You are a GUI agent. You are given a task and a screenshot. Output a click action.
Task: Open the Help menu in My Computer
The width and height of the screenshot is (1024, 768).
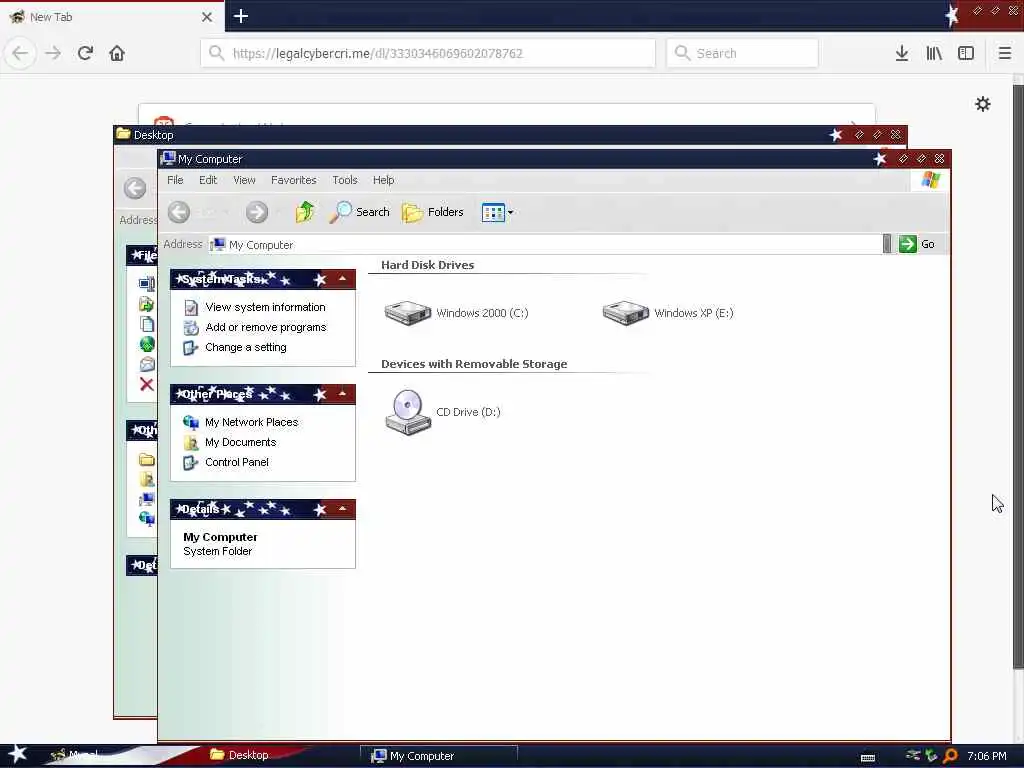383,180
